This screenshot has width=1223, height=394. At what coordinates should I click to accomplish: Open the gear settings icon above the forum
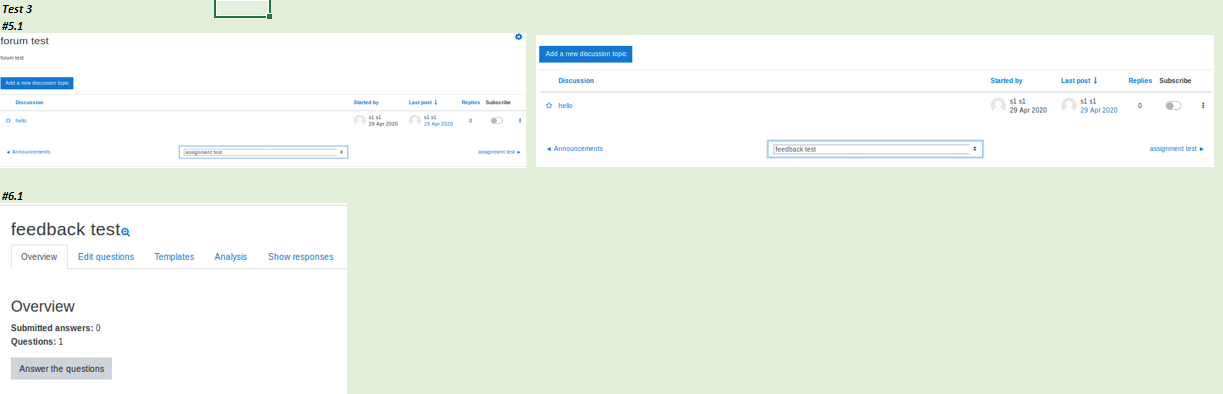coord(518,37)
